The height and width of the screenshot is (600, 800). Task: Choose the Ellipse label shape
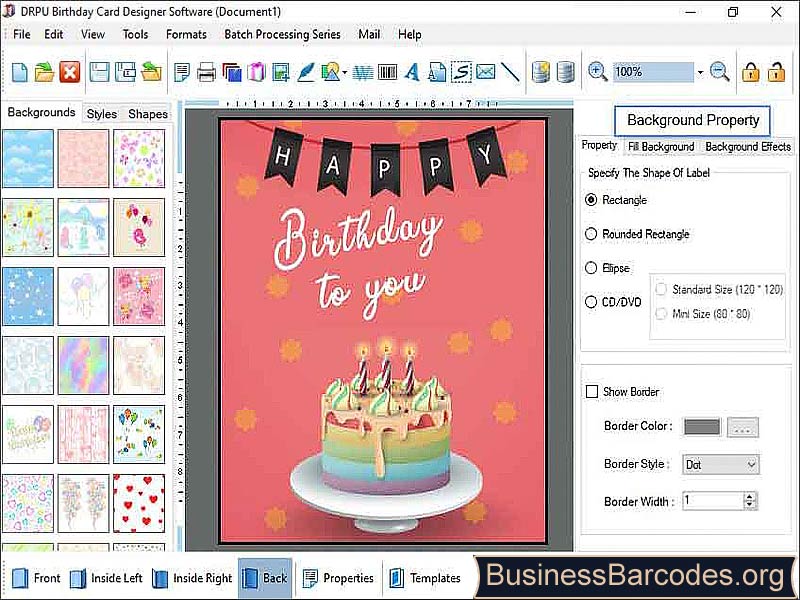[591, 268]
